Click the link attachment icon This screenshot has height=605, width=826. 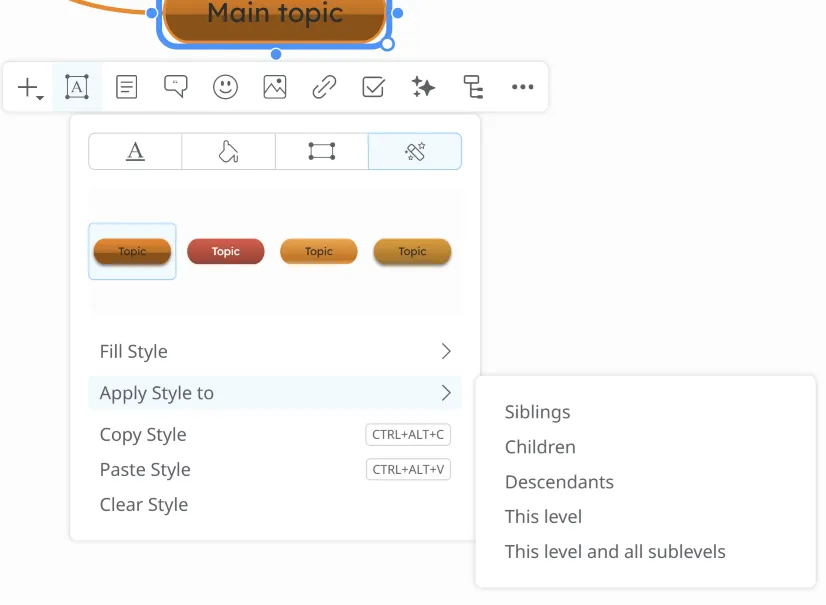coord(324,88)
